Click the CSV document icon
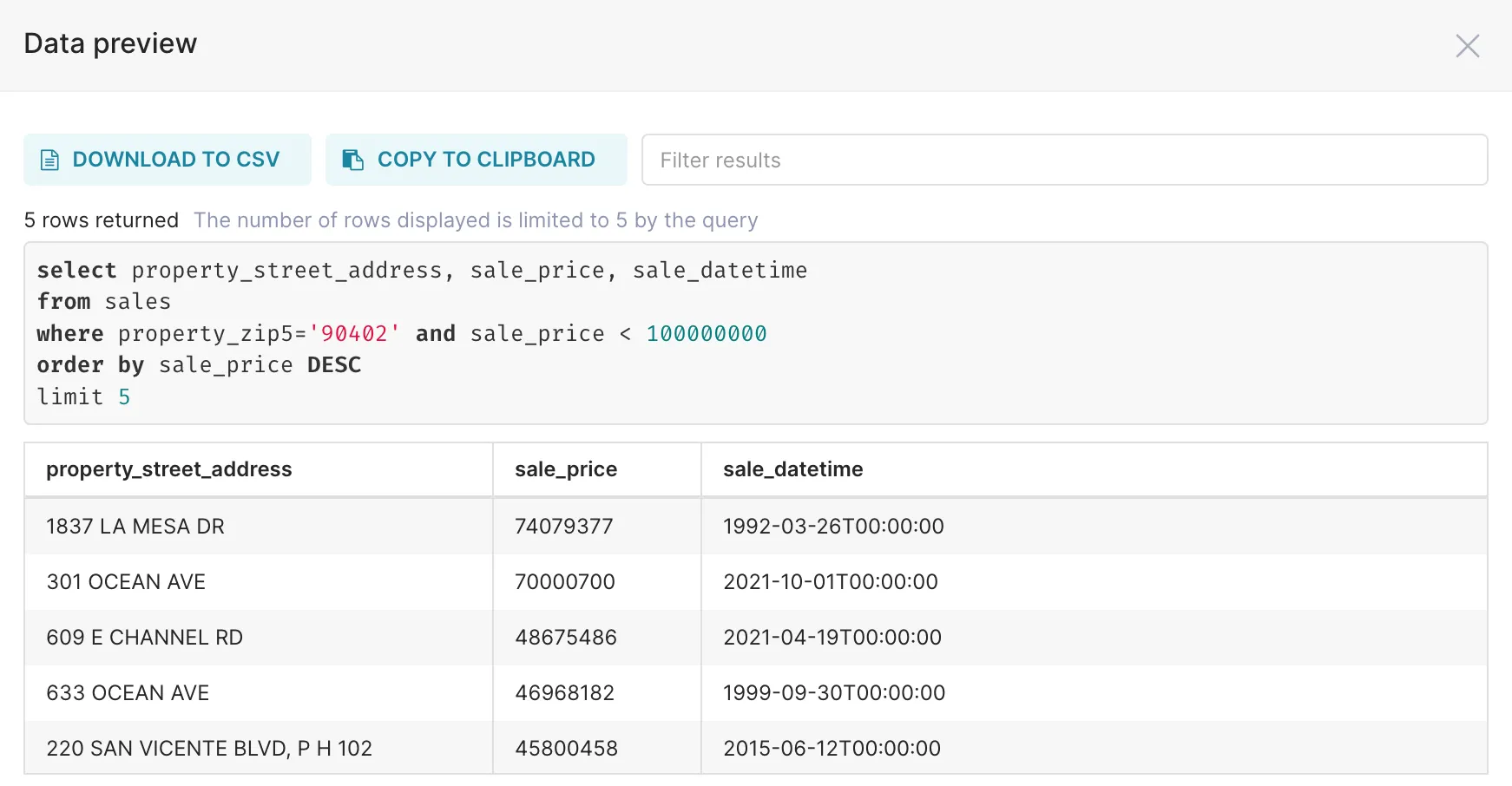 click(x=50, y=160)
